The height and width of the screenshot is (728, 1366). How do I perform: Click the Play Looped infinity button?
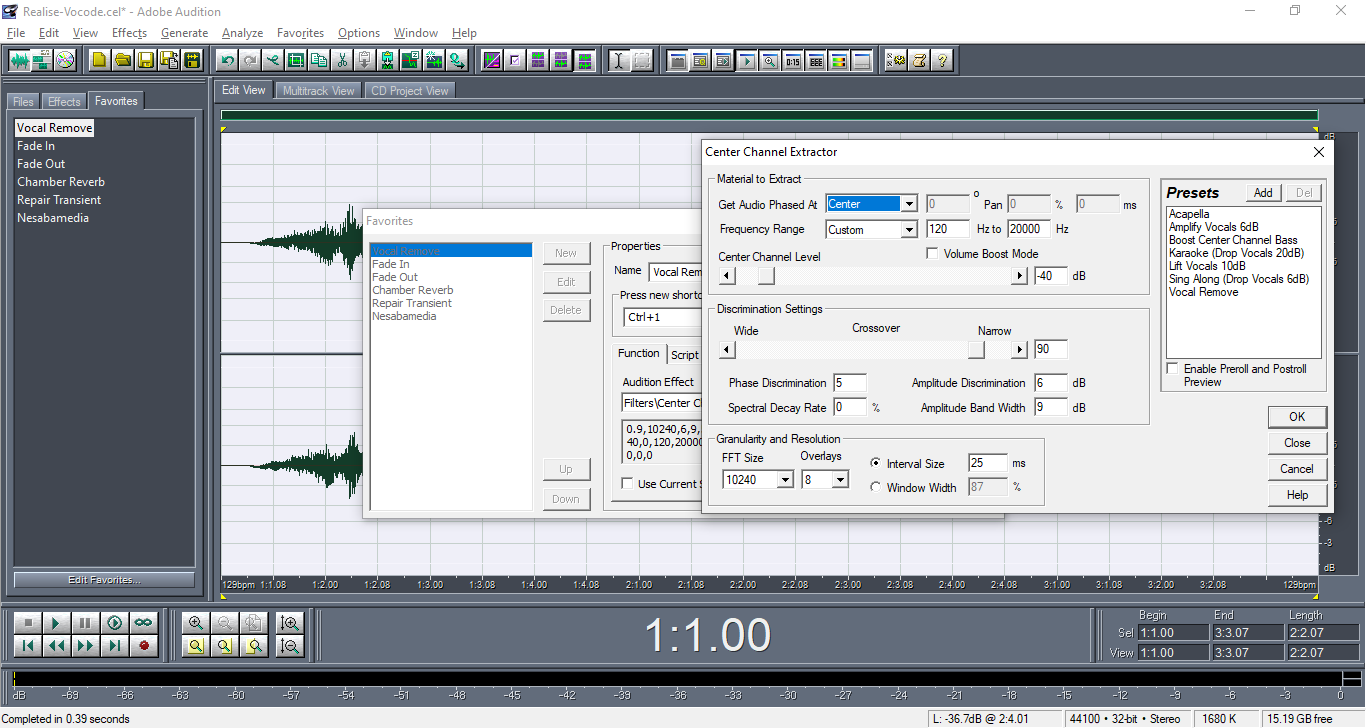coord(144,622)
